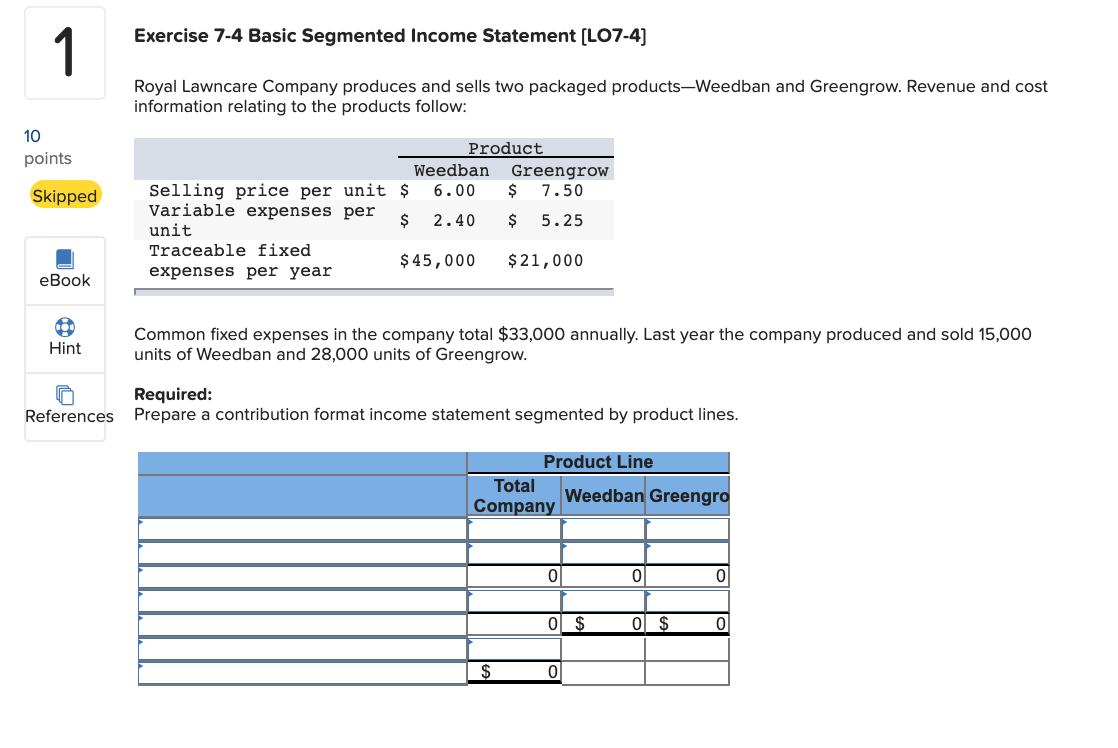Open the second row label dropdown
Screen dimensions: 1118x748
tap(300, 552)
